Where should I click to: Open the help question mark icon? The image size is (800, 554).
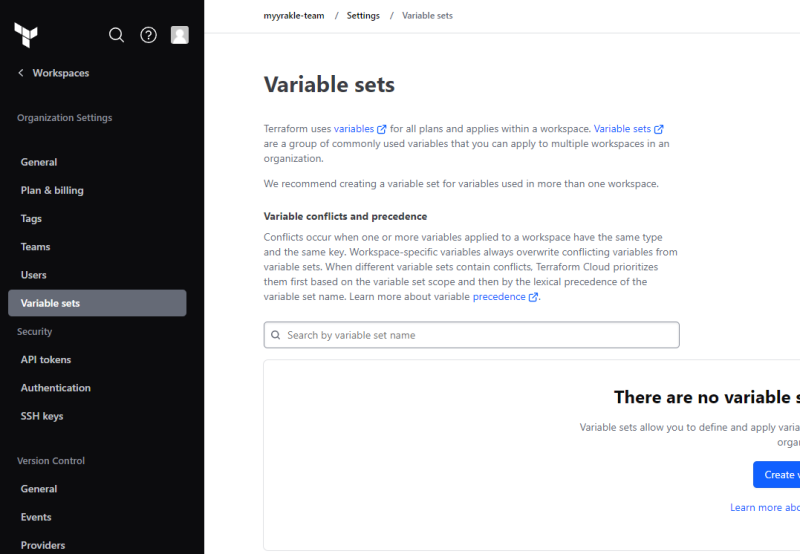pyautogui.click(x=148, y=35)
